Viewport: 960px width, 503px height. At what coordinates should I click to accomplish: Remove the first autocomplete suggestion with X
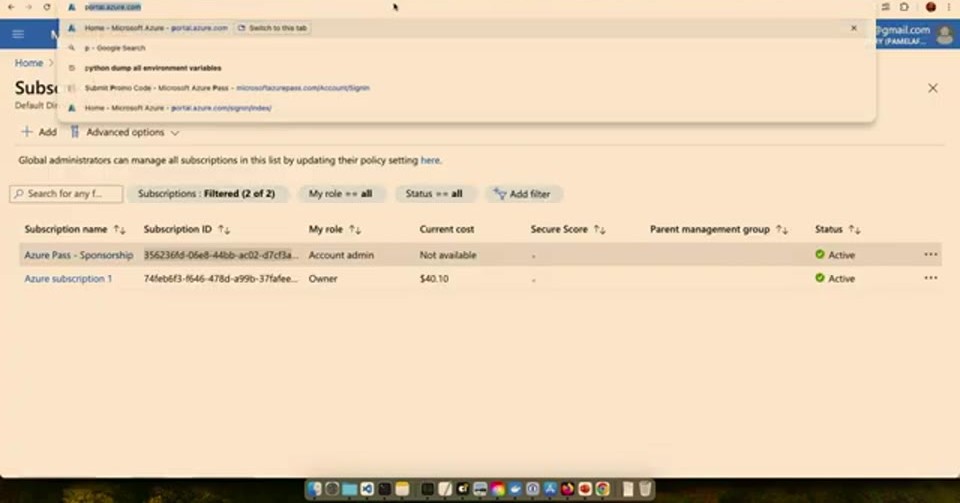click(x=853, y=28)
